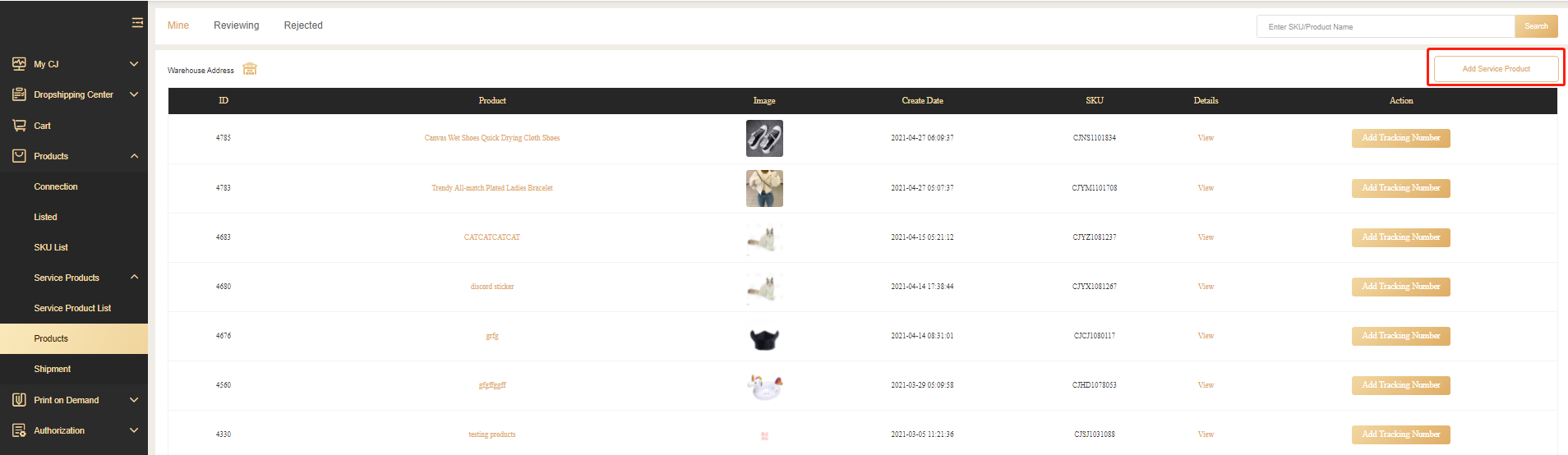This screenshot has width=1568, height=455.
Task: Click the Products section bag icon
Action: 19,156
